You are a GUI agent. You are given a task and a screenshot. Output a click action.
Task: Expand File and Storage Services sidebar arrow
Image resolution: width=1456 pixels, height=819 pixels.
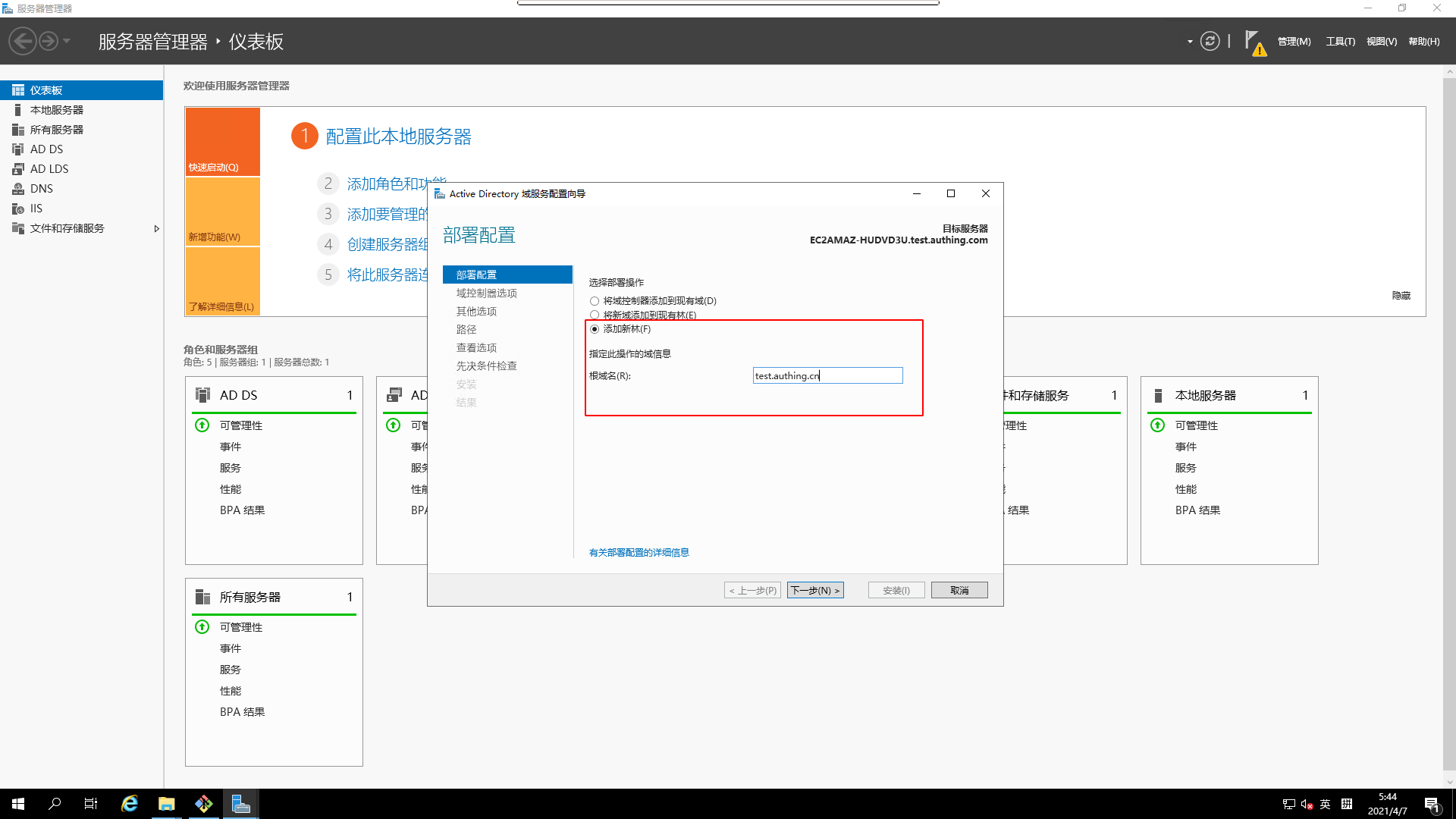tap(156, 228)
